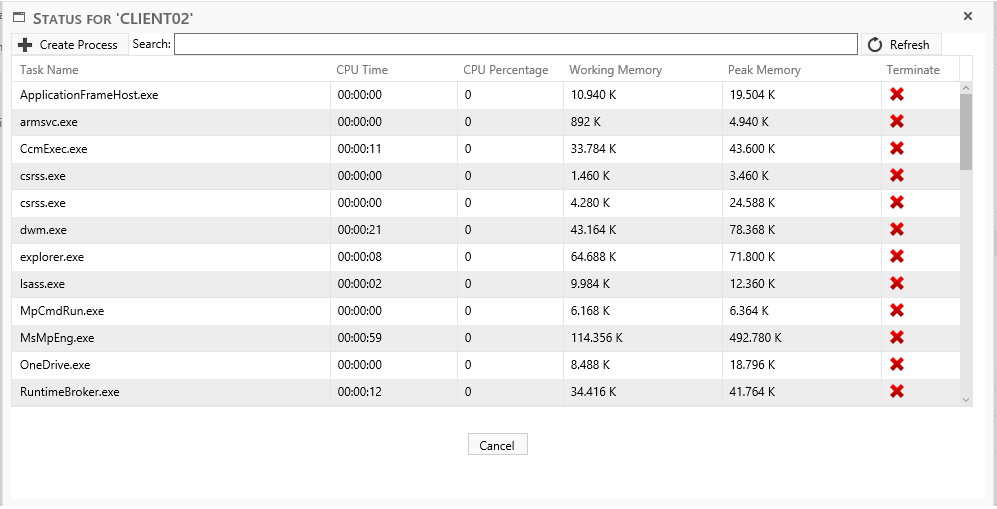Click the scrollbar down arrow

[x=966, y=399]
